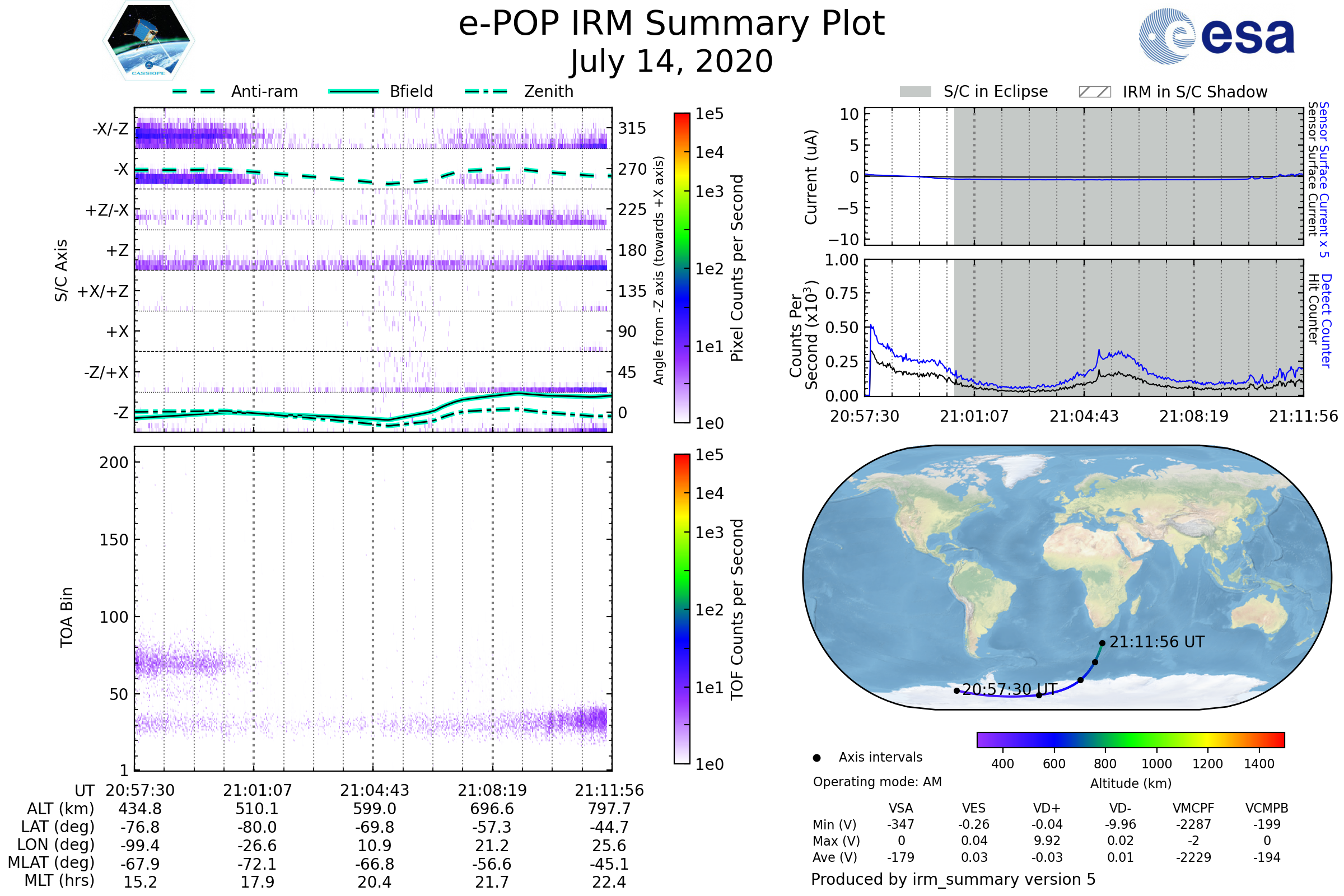The width and height of the screenshot is (1344, 896).
Task: Click the Pixel Counts per Second colorbar
Action: tap(682, 268)
